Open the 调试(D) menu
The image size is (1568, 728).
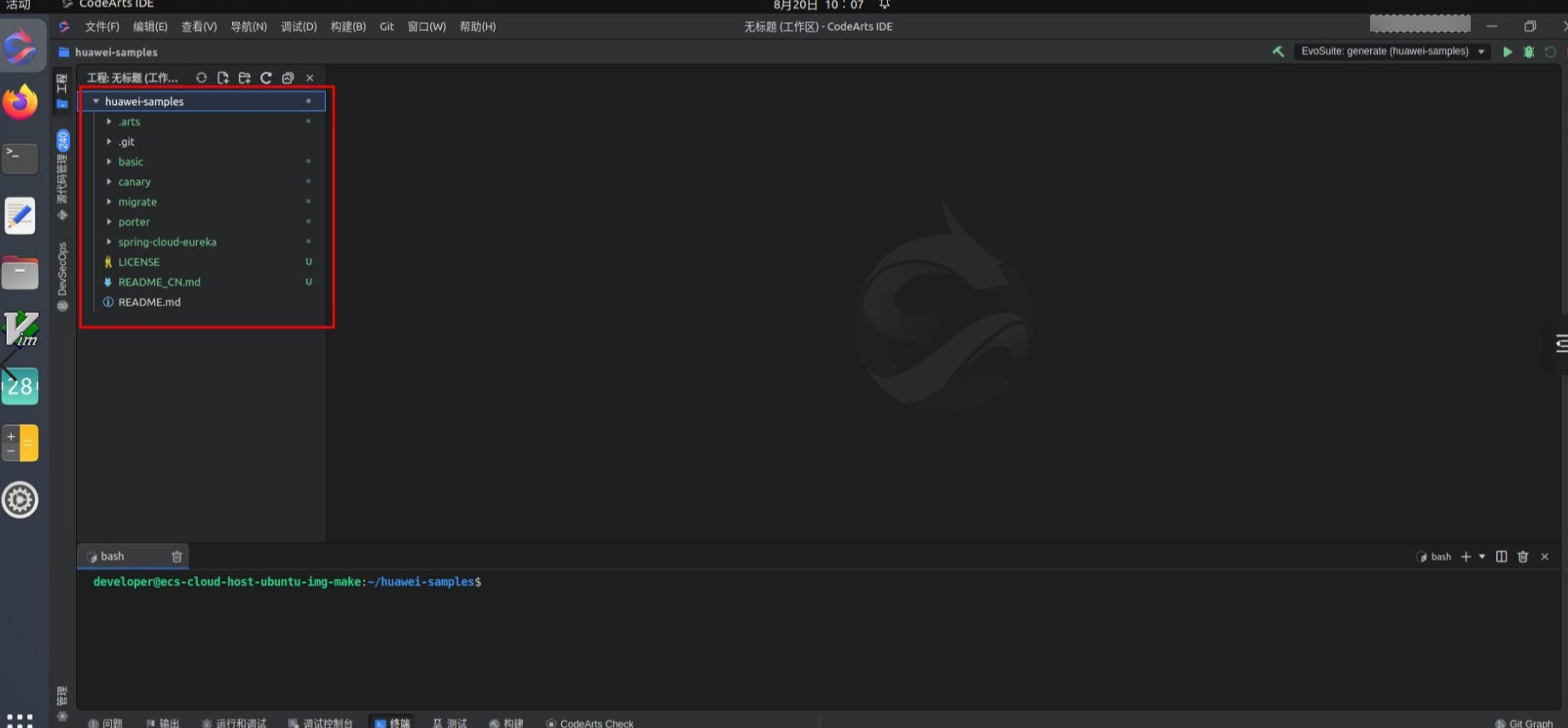tap(299, 26)
